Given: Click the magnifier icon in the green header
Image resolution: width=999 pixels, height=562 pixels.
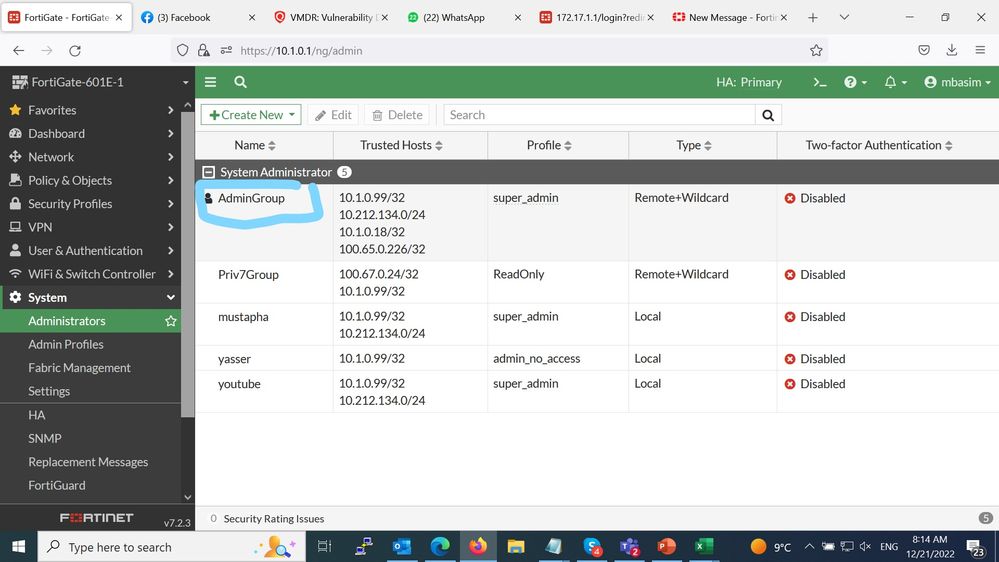Looking at the screenshot, I should (241, 82).
